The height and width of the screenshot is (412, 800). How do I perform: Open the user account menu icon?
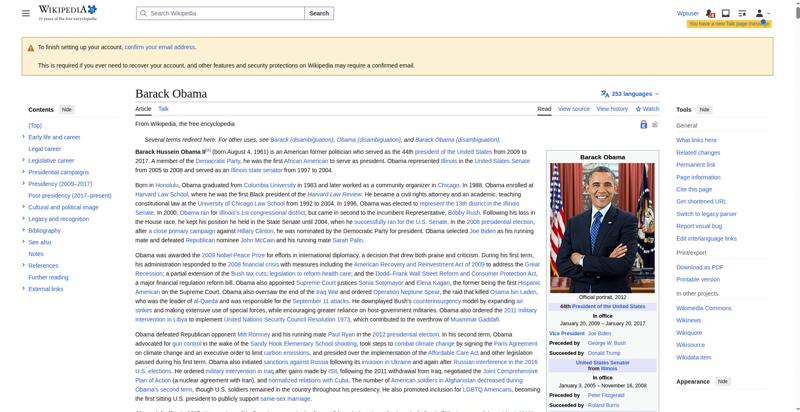tap(762, 13)
